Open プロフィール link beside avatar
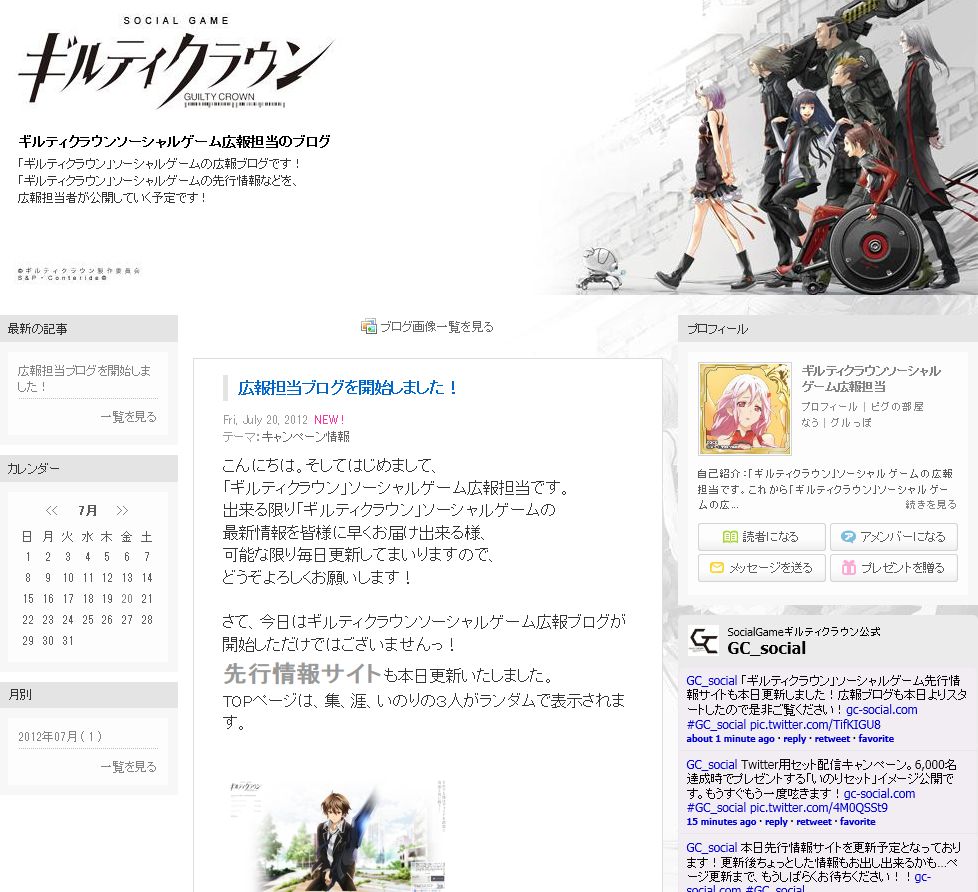Image resolution: width=978 pixels, height=892 pixels. click(x=830, y=407)
